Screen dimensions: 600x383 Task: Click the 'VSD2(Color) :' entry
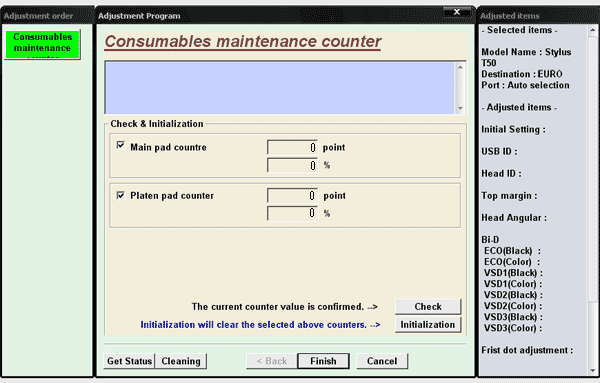pos(513,306)
